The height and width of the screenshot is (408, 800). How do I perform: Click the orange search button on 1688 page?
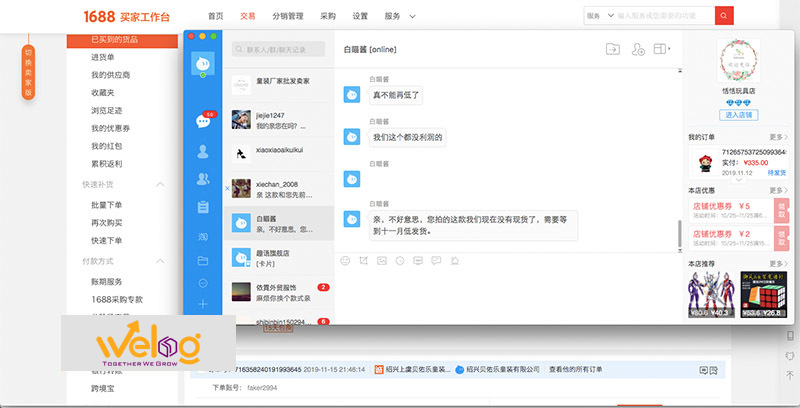(724, 16)
